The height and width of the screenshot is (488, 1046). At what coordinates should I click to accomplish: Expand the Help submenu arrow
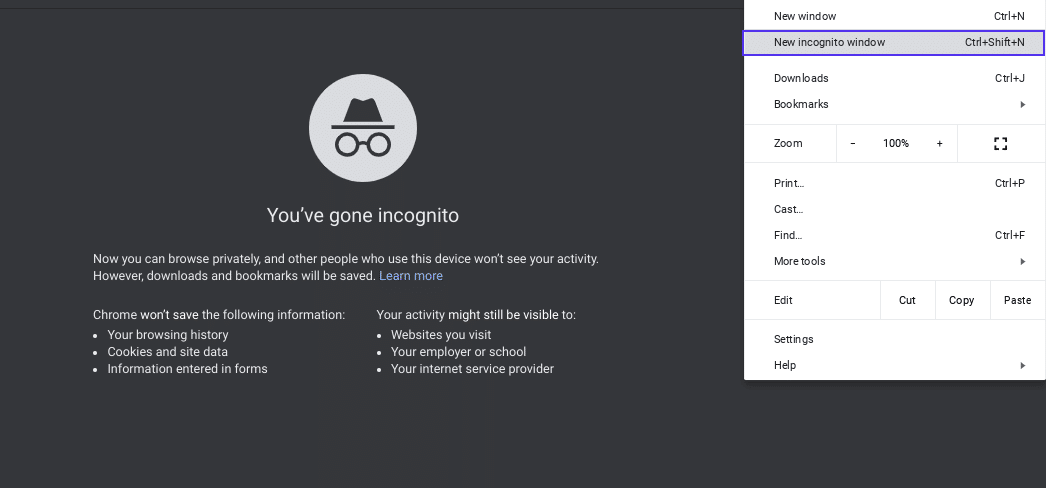click(x=1022, y=365)
